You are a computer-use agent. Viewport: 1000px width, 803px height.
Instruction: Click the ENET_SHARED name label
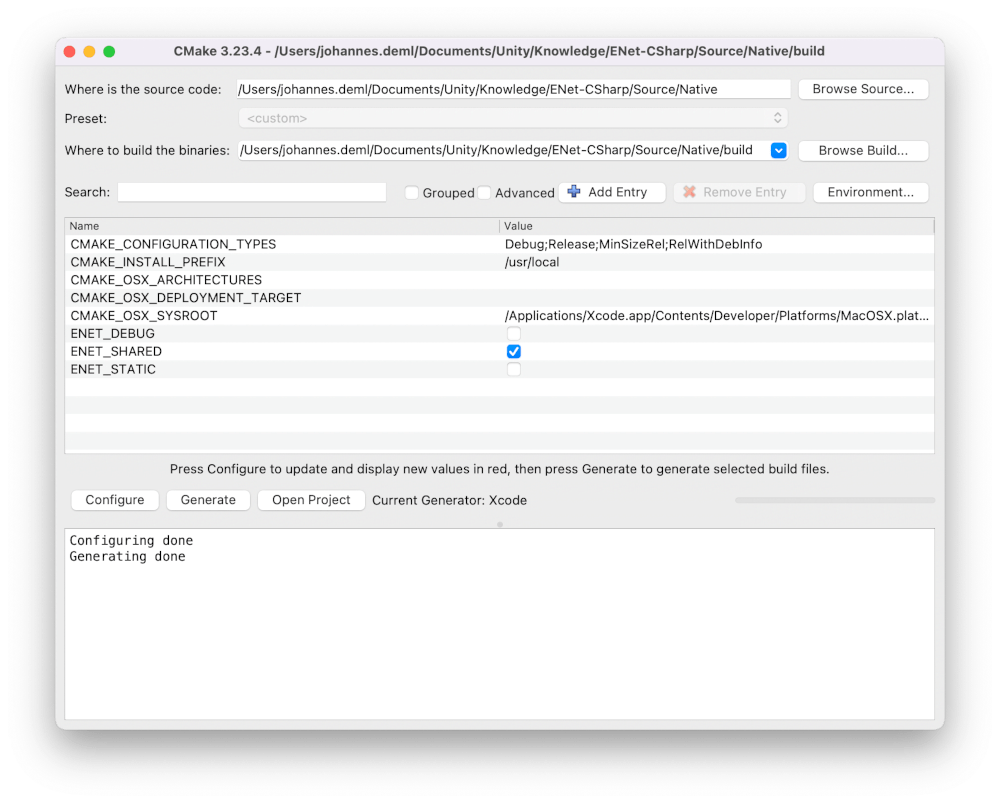[x=116, y=351]
